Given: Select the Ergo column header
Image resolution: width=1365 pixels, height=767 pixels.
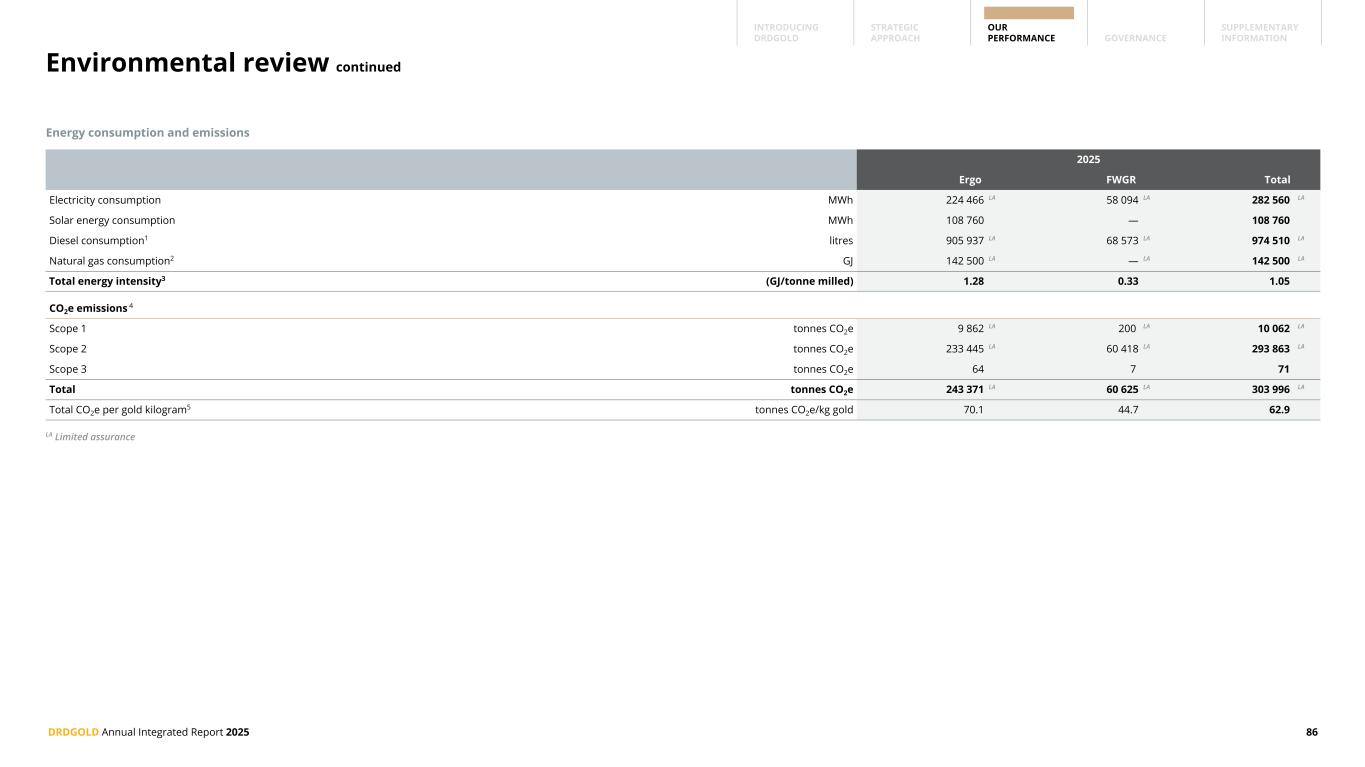Looking at the screenshot, I should pyautogui.click(x=970, y=180).
